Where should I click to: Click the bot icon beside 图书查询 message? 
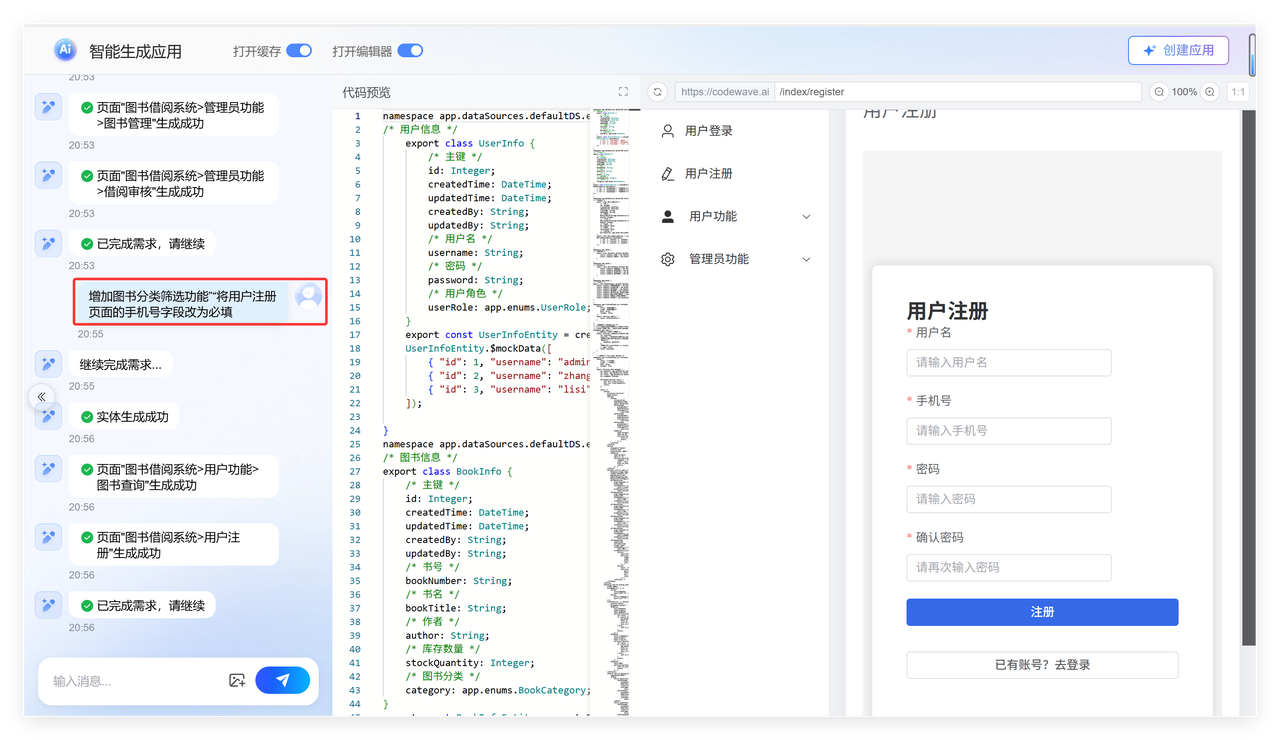pyautogui.click(x=48, y=469)
